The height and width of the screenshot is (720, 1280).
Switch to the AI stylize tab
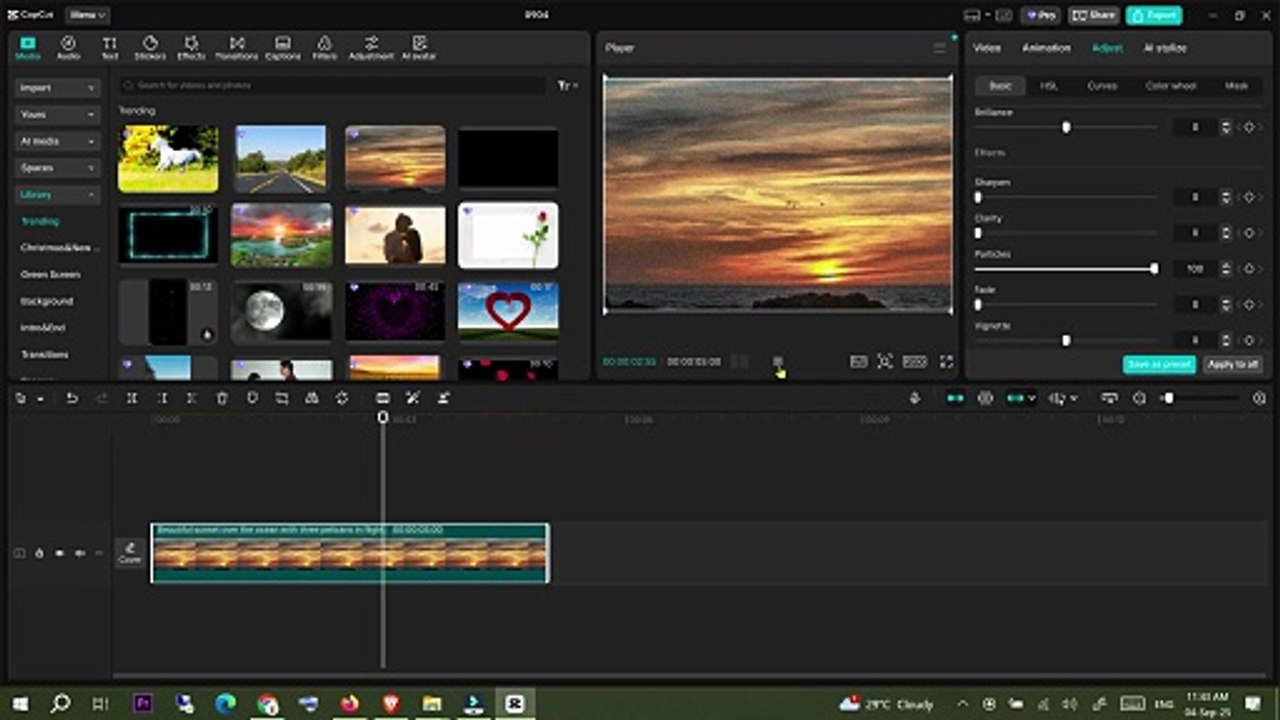1165,48
